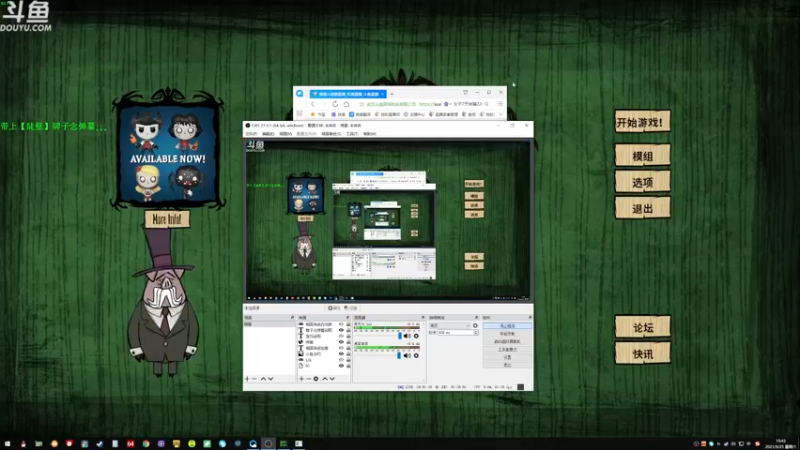Toggle visibility of the LOL source
Image resolution: width=800 pixels, height=450 pixels.
[x=341, y=360]
